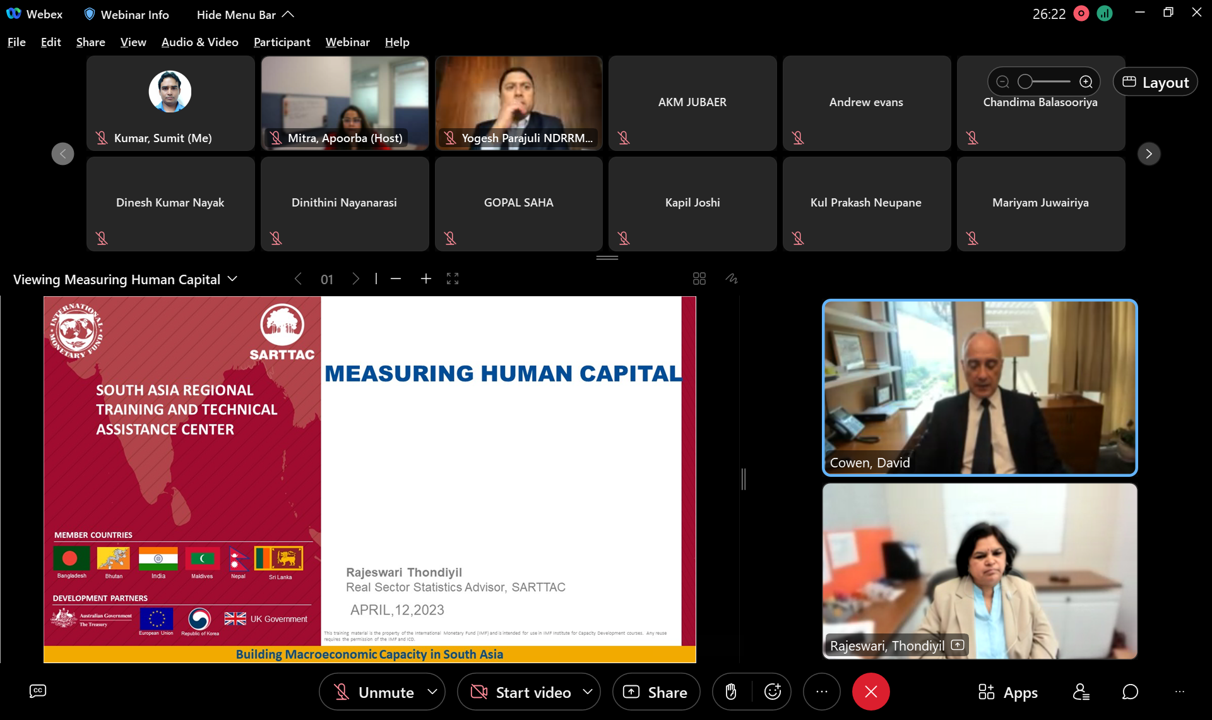Screen dimensions: 1212x720
Task: Zoom in participant thumbnails with plus magnifier
Action: (x=1086, y=82)
